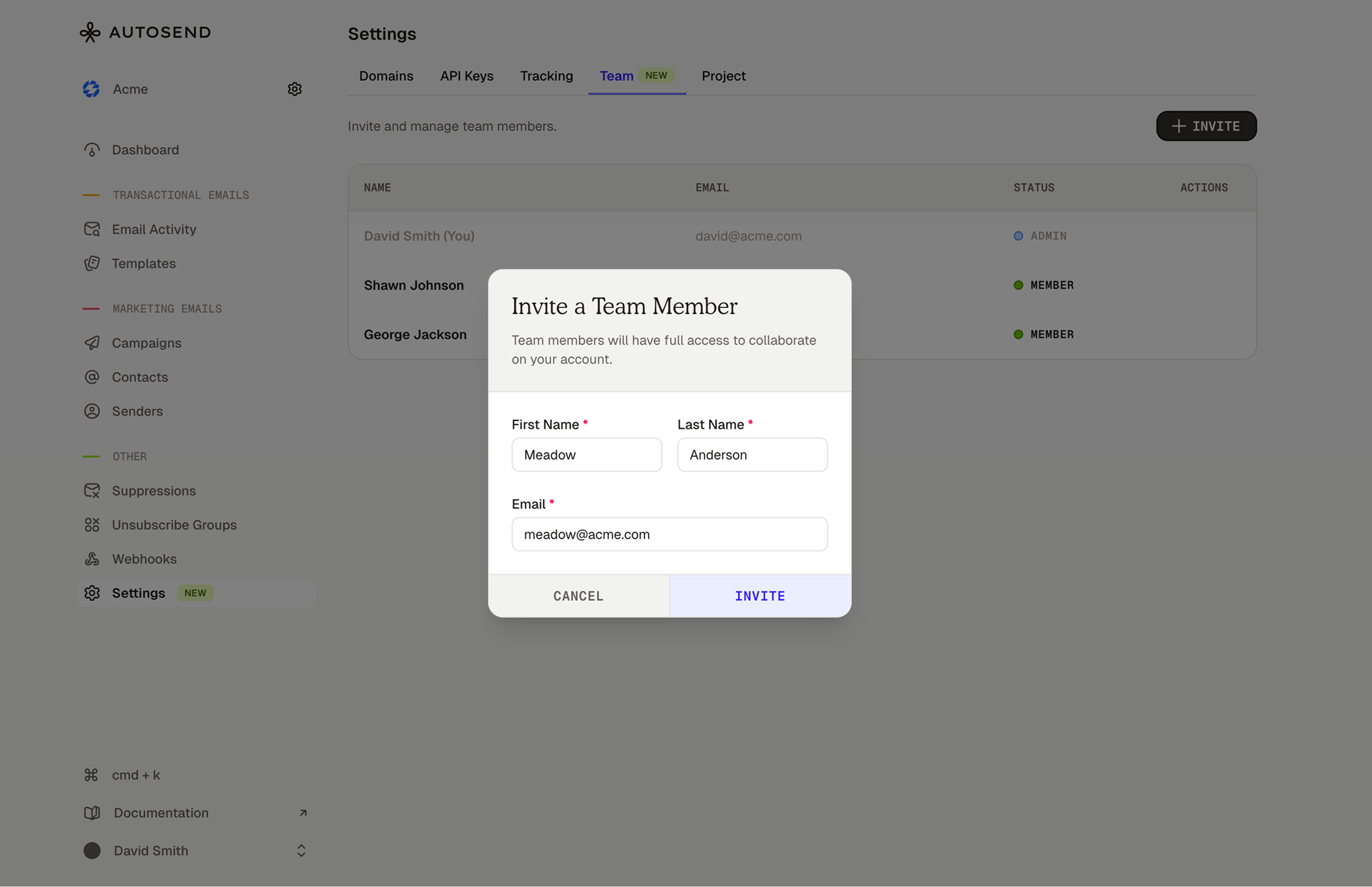Open Templates from the sidebar icon
This screenshot has height=887, width=1372.
coord(92,263)
